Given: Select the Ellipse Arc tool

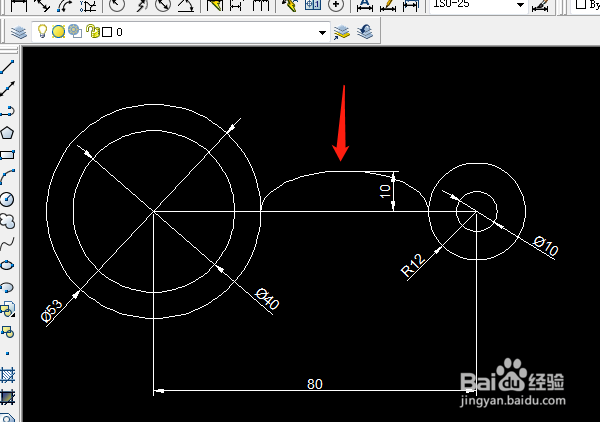Looking at the screenshot, I should tap(7, 287).
